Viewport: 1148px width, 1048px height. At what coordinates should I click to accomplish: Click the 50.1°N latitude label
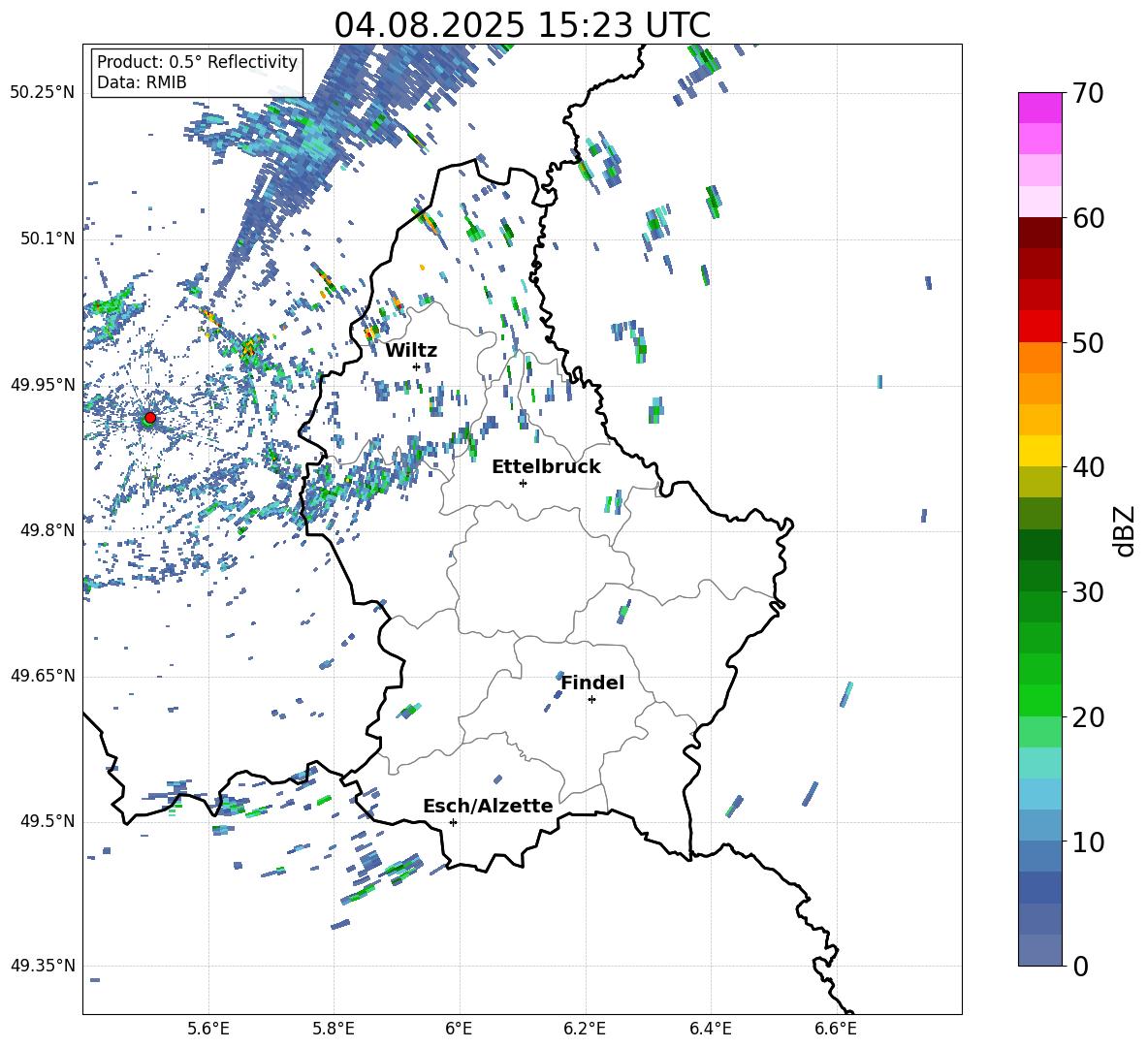pyautogui.click(x=47, y=238)
